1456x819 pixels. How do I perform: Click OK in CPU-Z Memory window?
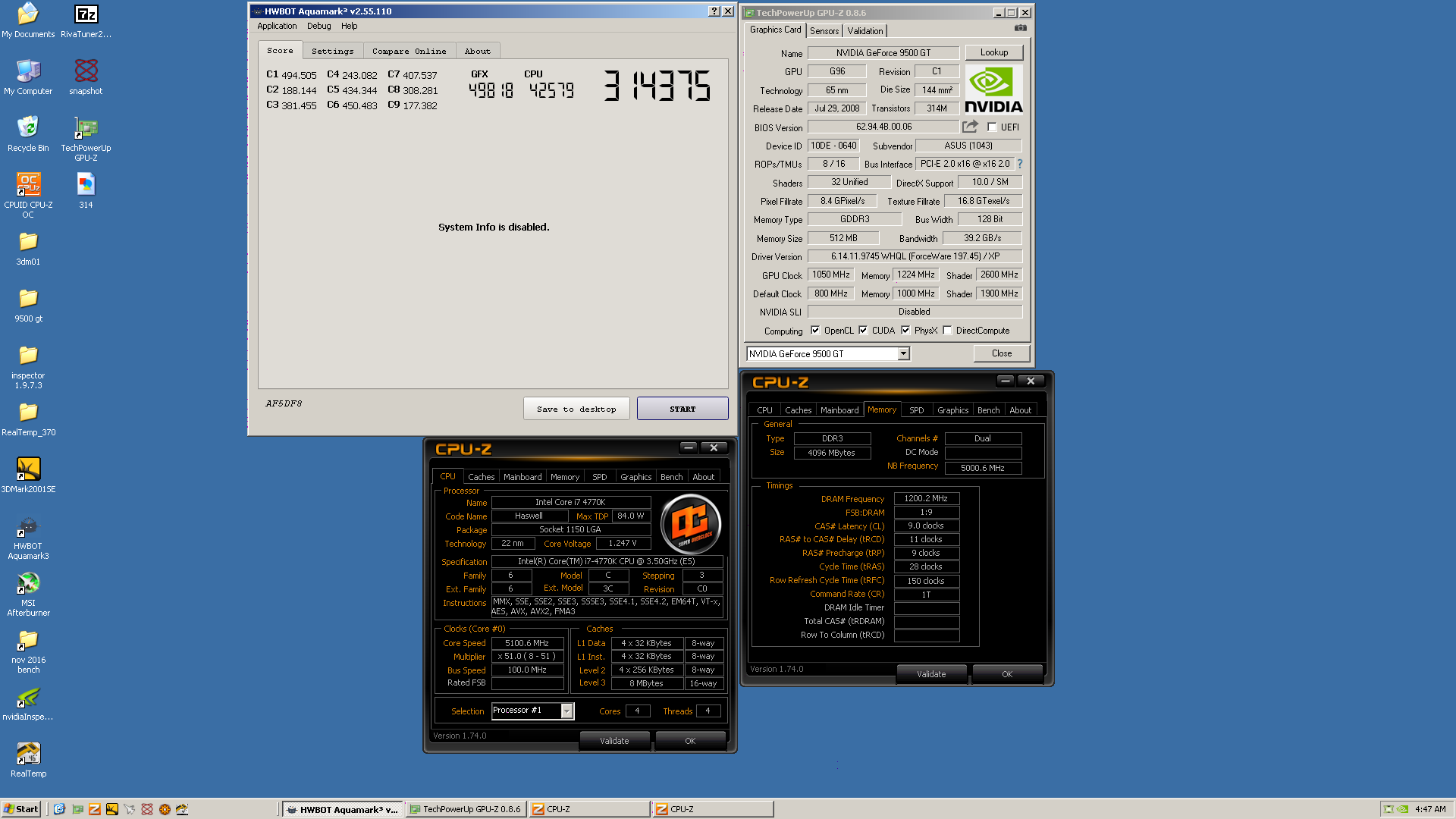click(1007, 674)
